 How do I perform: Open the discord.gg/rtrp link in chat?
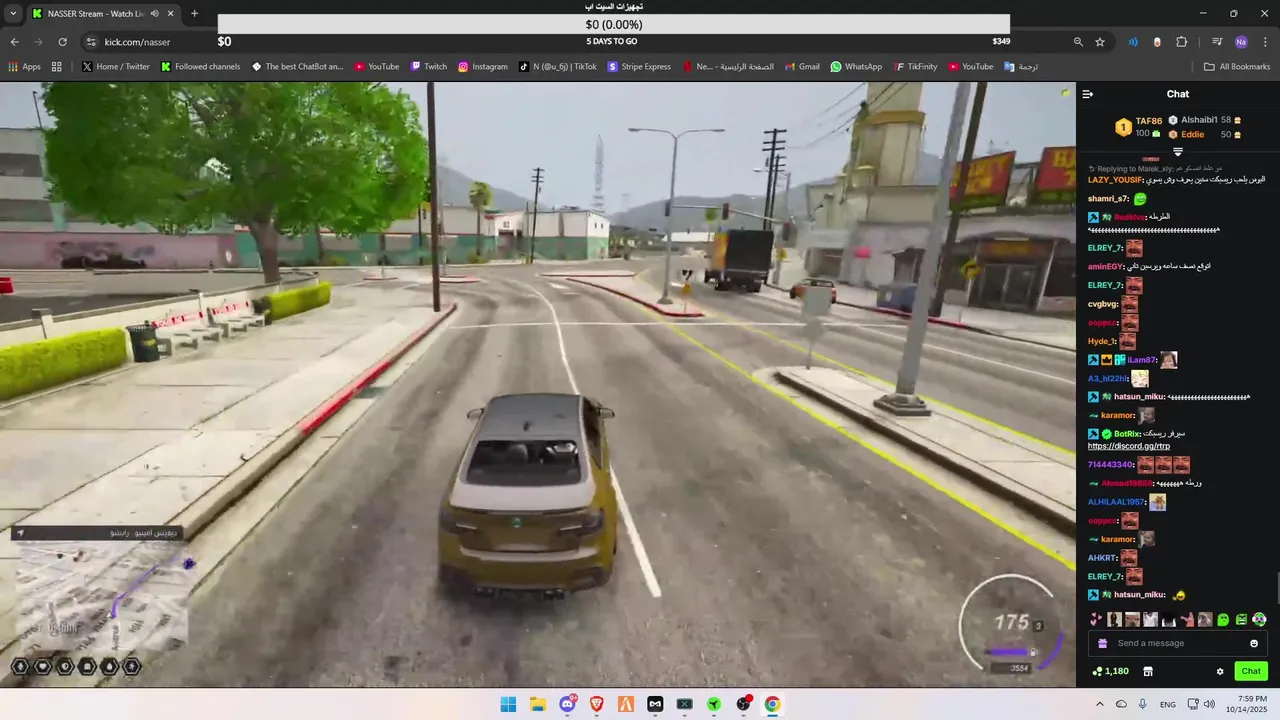coord(1128,446)
